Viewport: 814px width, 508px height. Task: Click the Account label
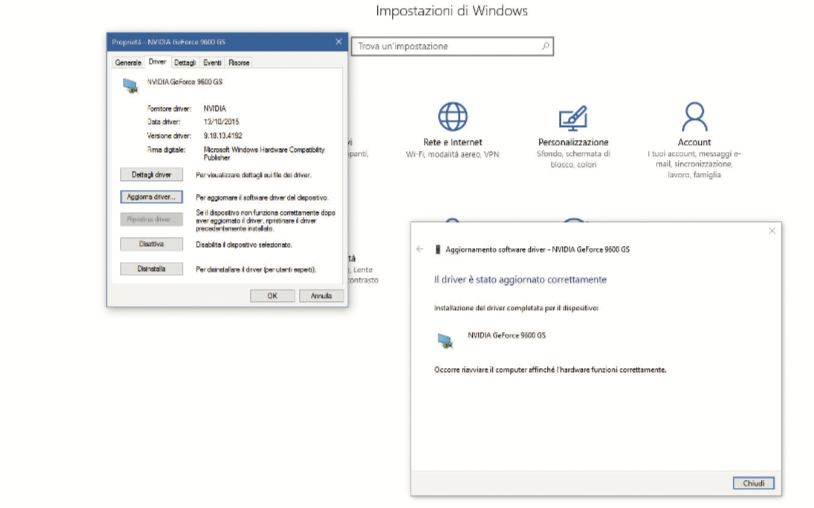[x=694, y=142]
